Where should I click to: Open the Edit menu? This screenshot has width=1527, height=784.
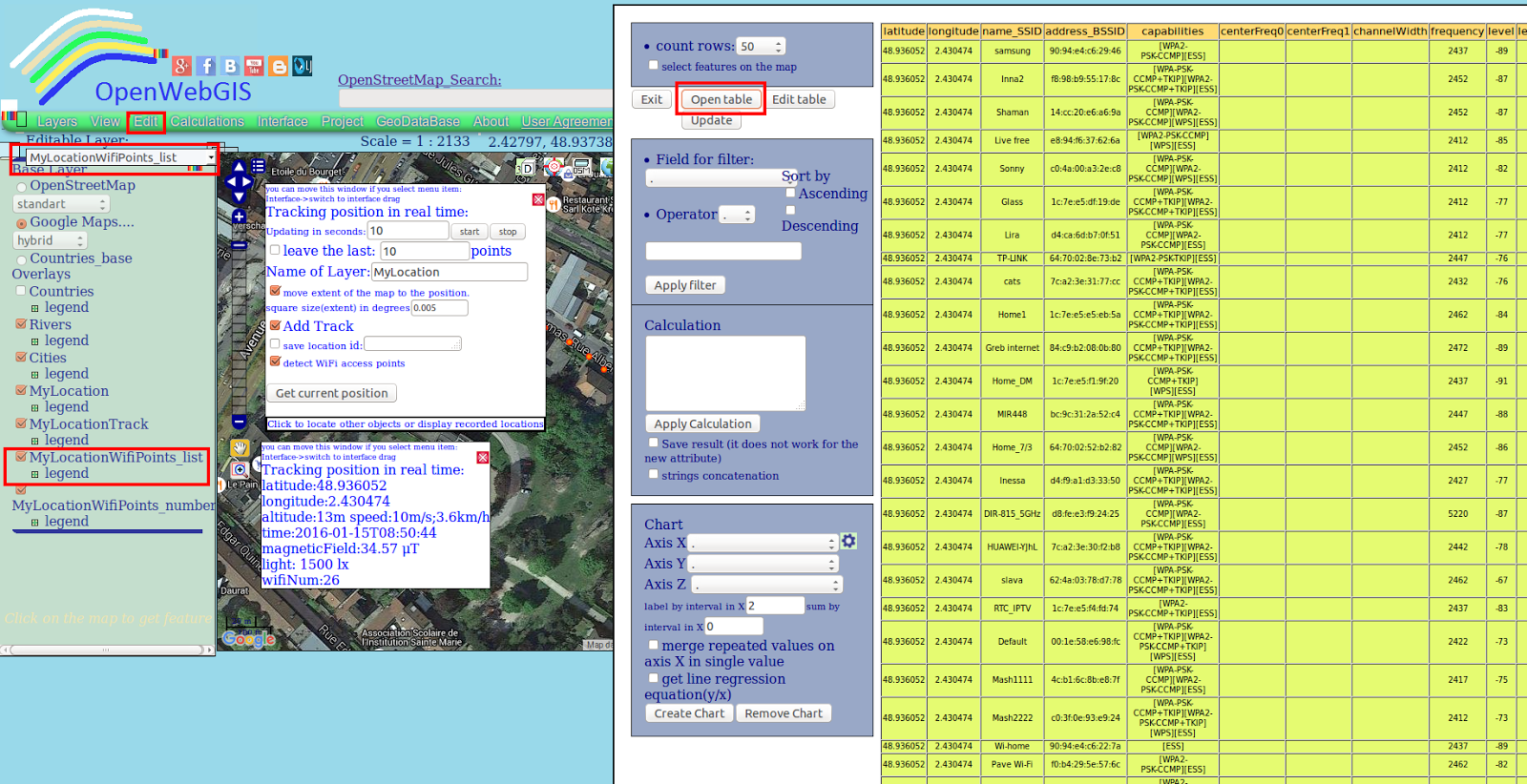tap(146, 121)
